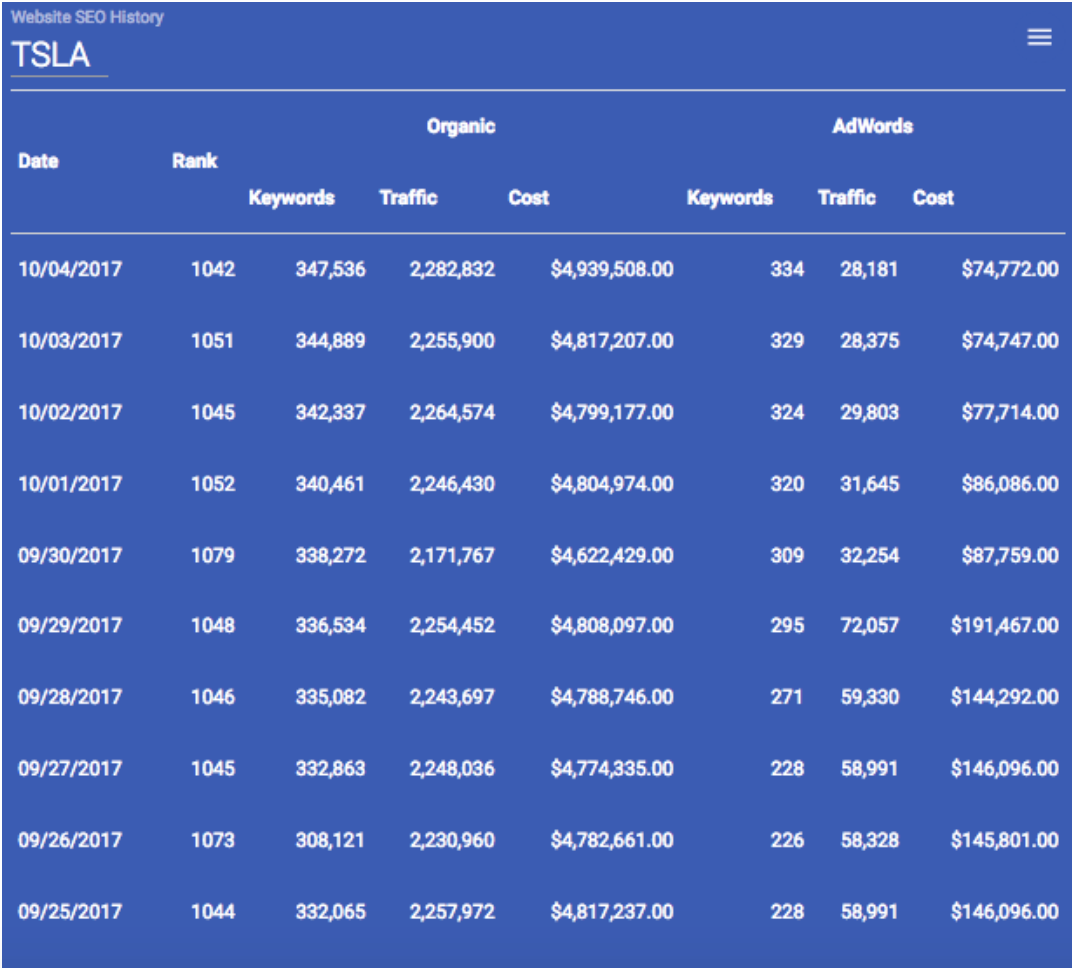Click organic keywords value 308,121
Screen dimensions: 1072x968
(x=330, y=840)
